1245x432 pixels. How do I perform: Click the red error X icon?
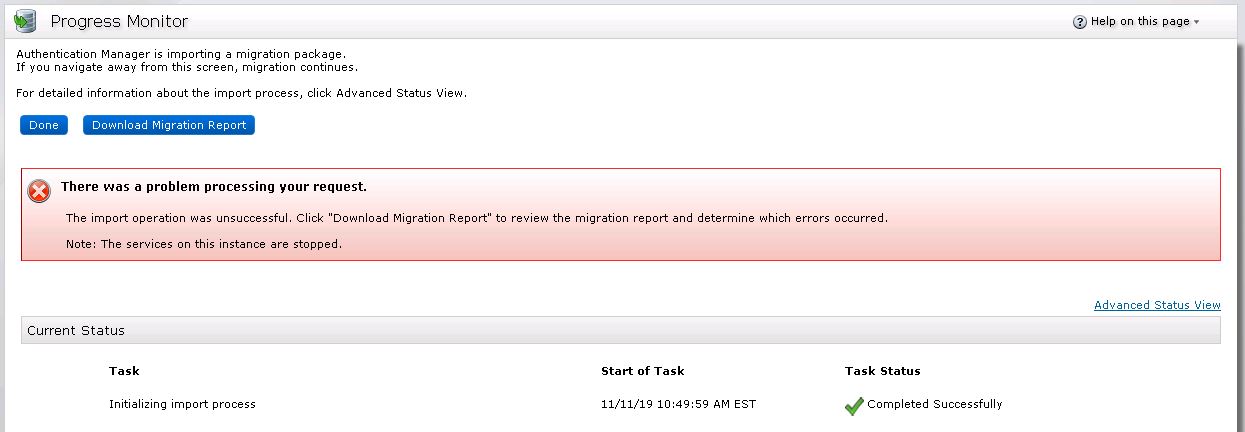(x=39, y=191)
